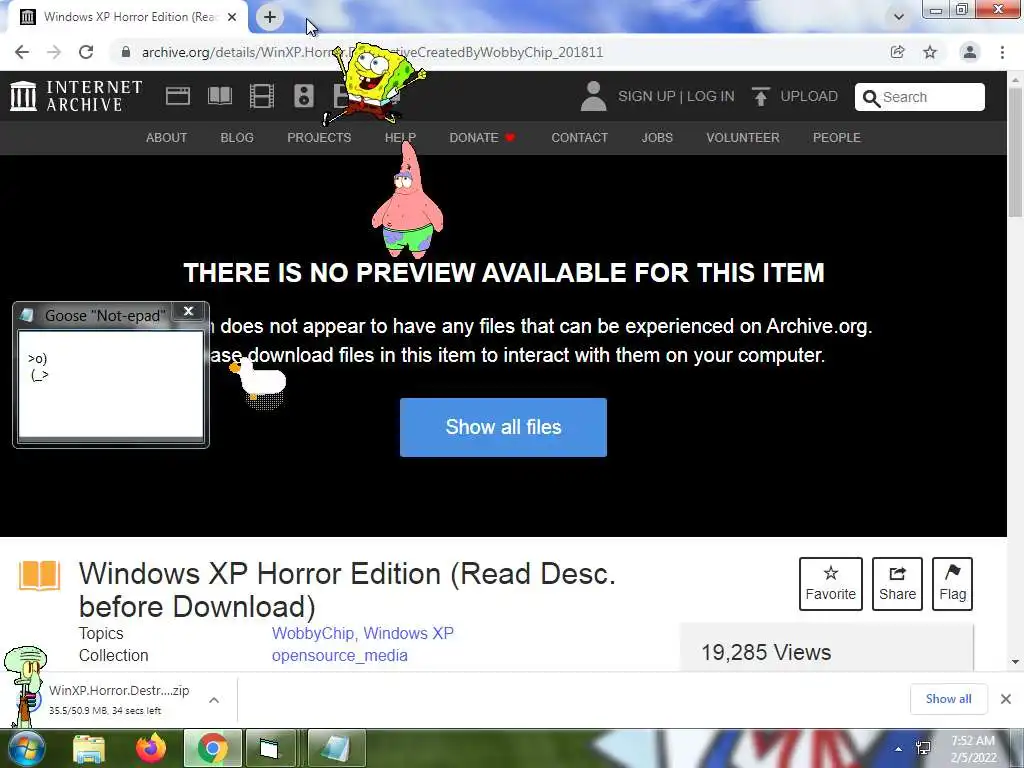Viewport: 1024px width, 768px height.
Task: Click the 19,285 Views text
Action: click(x=766, y=652)
